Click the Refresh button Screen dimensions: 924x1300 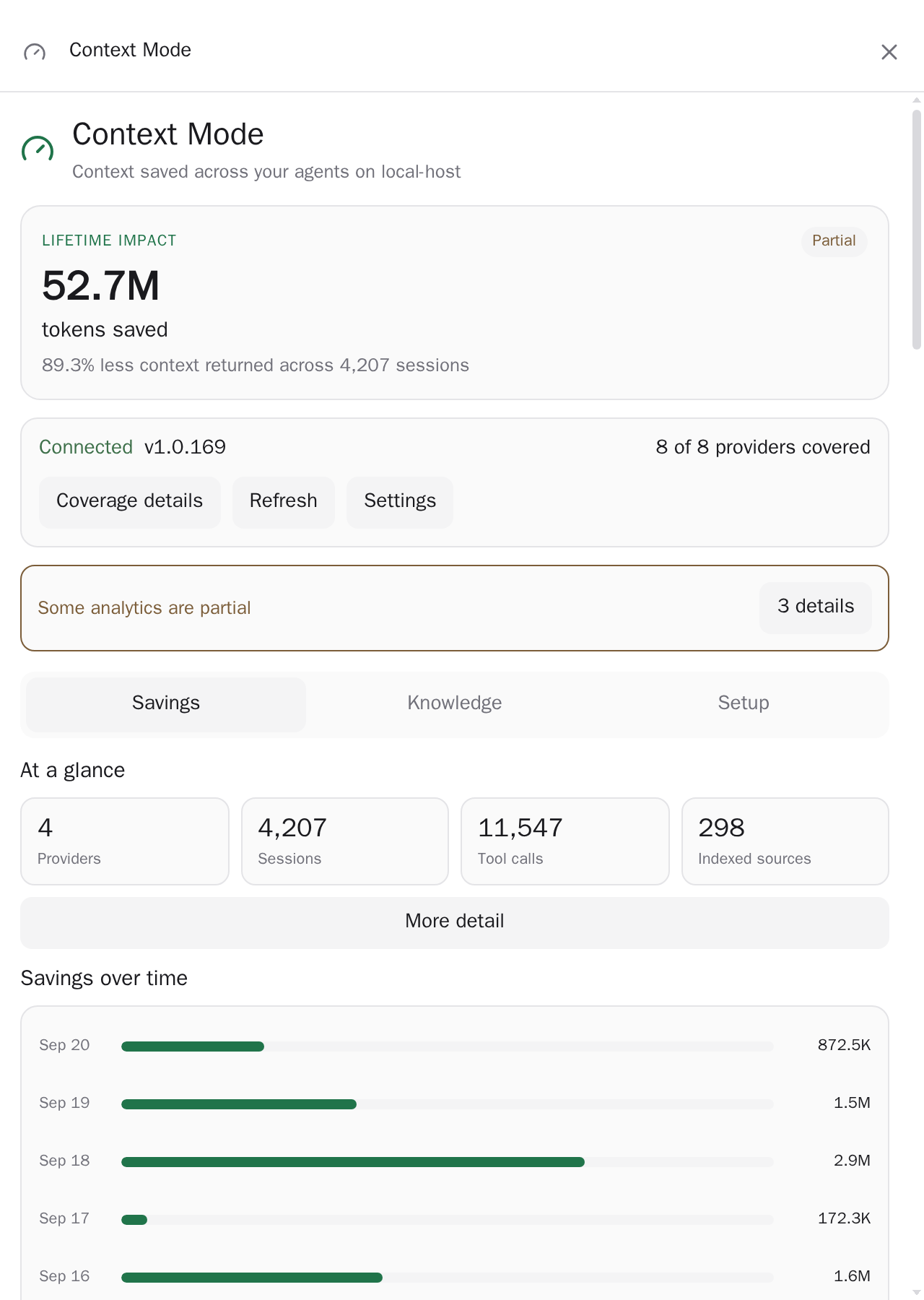pos(284,502)
